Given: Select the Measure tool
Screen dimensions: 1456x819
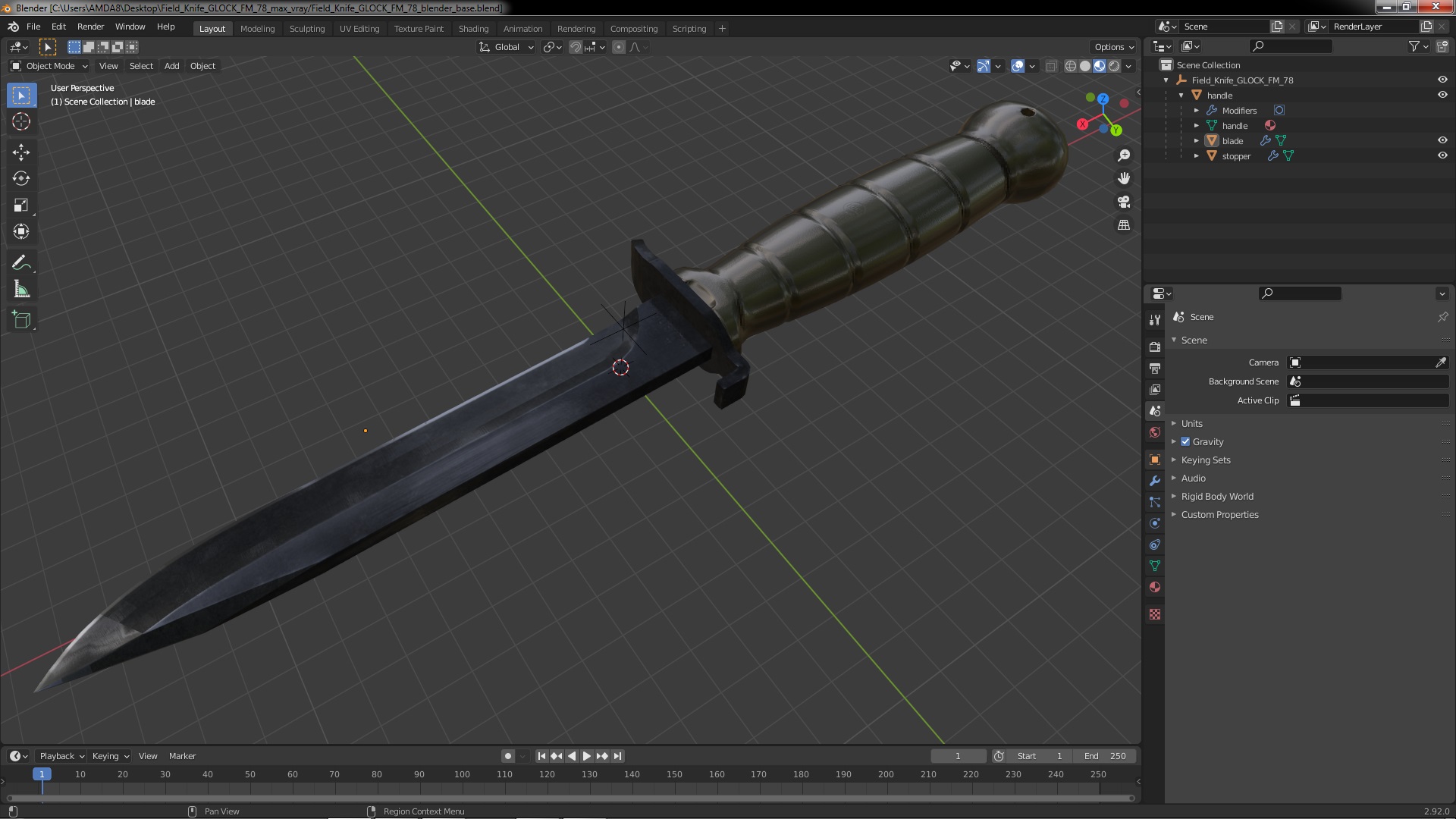Looking at the screenshot, I should click(x=21, y=290).
